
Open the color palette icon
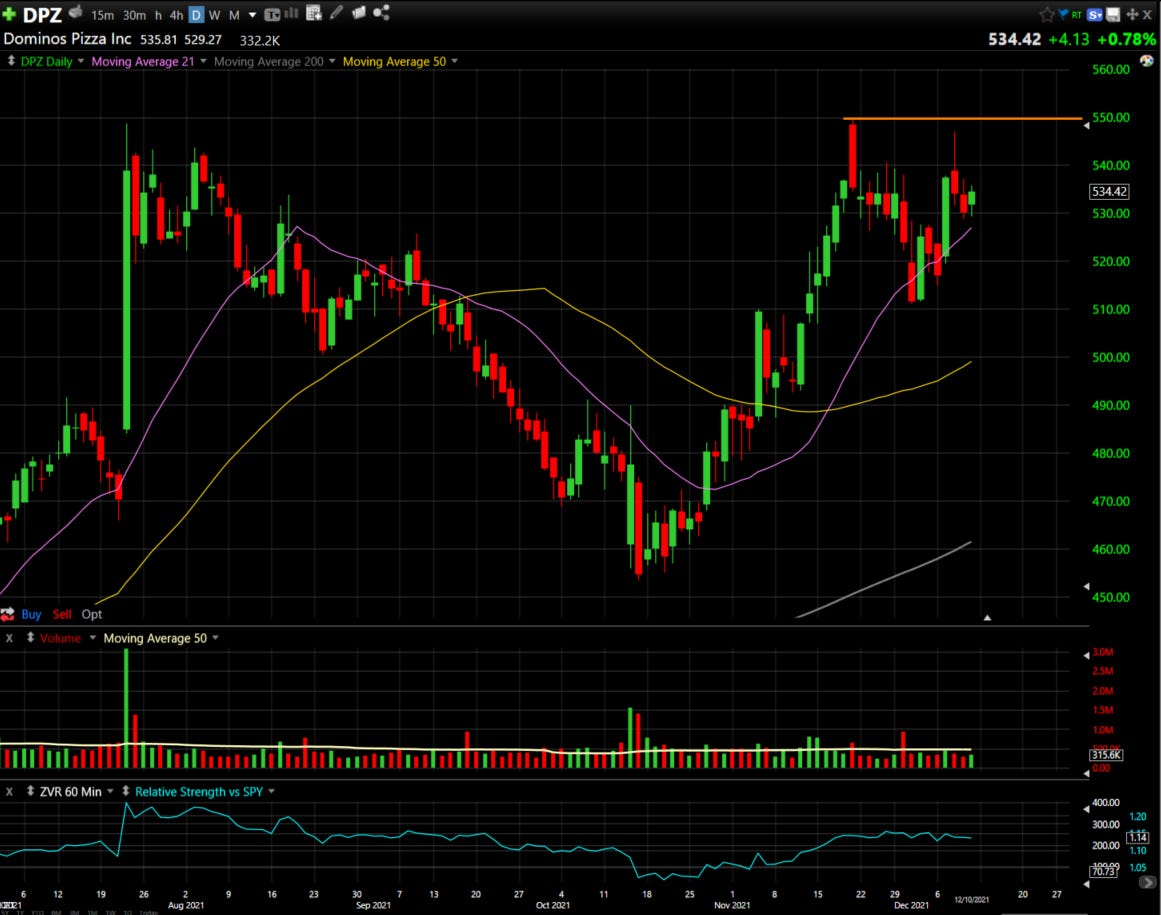(1147, 61)
